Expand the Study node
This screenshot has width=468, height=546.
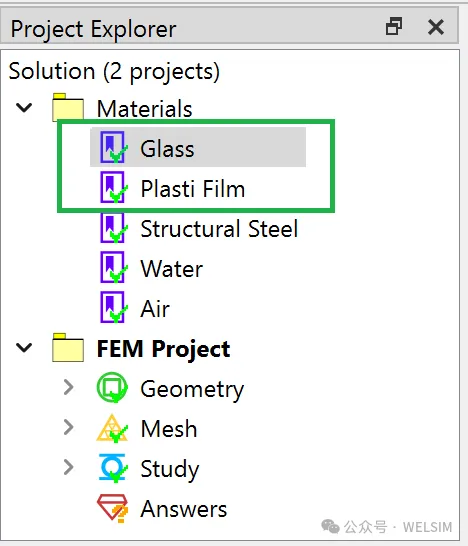coord(69,467)
